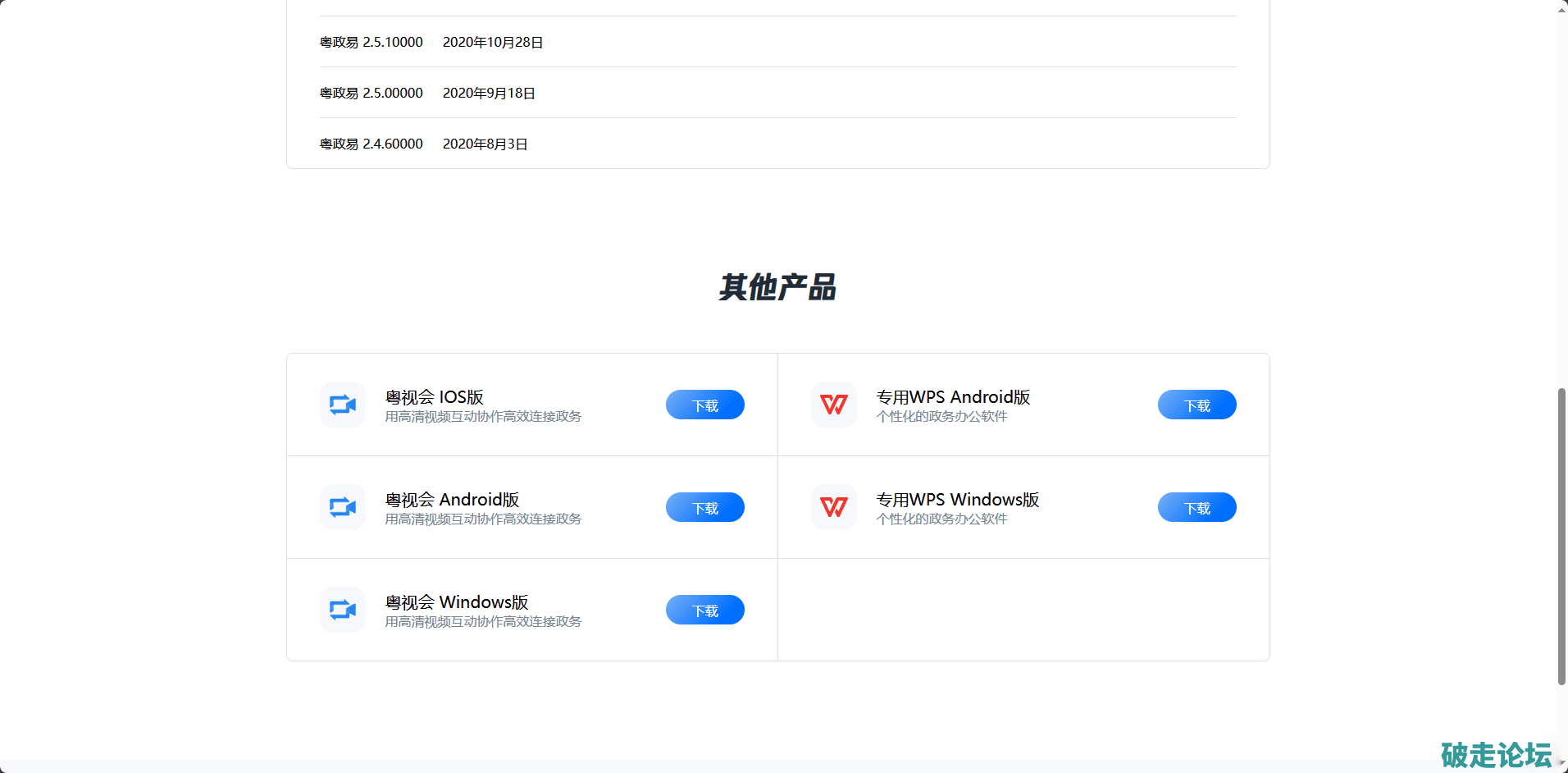Open the 粤政易 2.5.00000 version entry
The image size is (1568, 773).
pos(371,93)
